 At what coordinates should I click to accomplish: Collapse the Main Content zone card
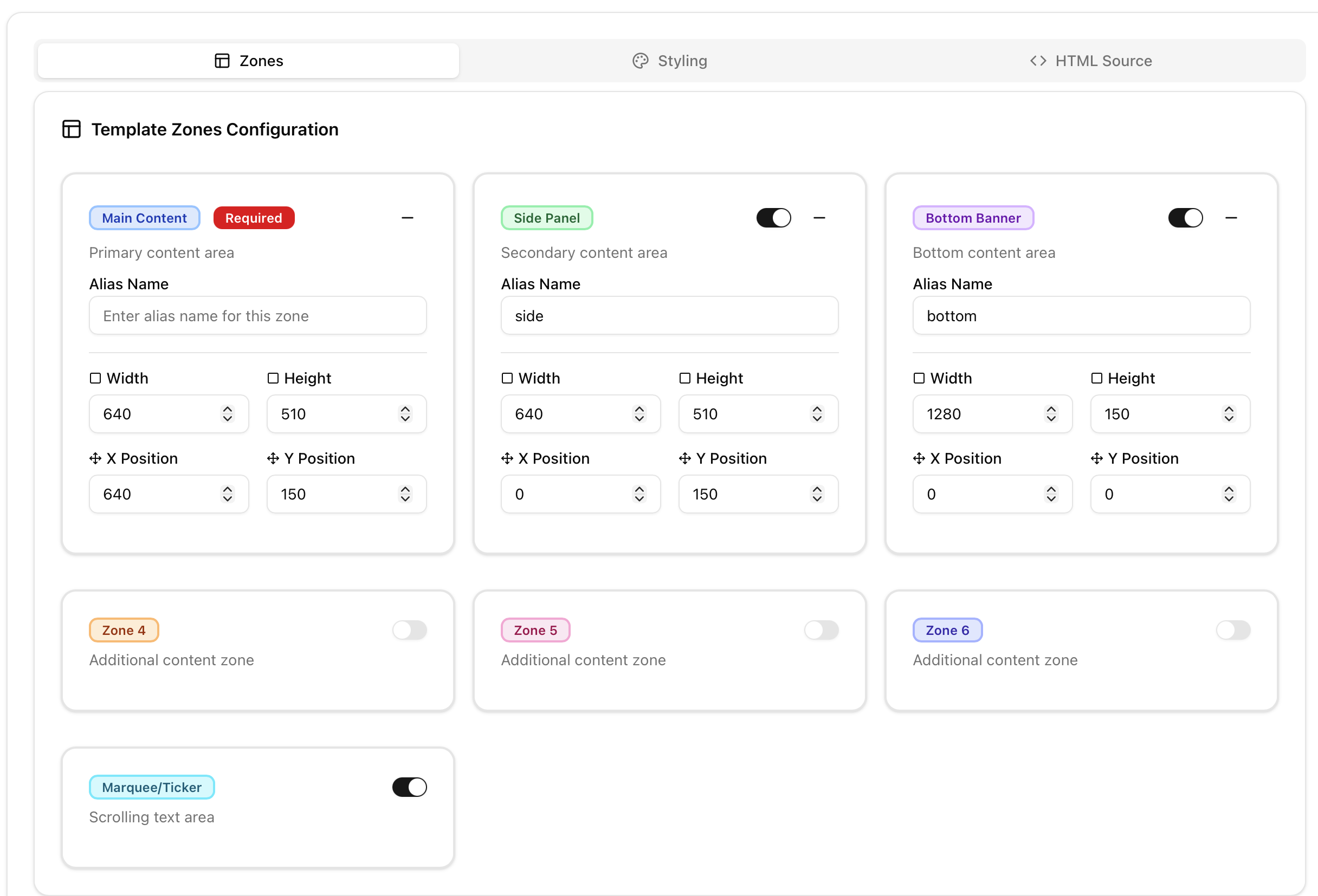(x=407, y=218)
